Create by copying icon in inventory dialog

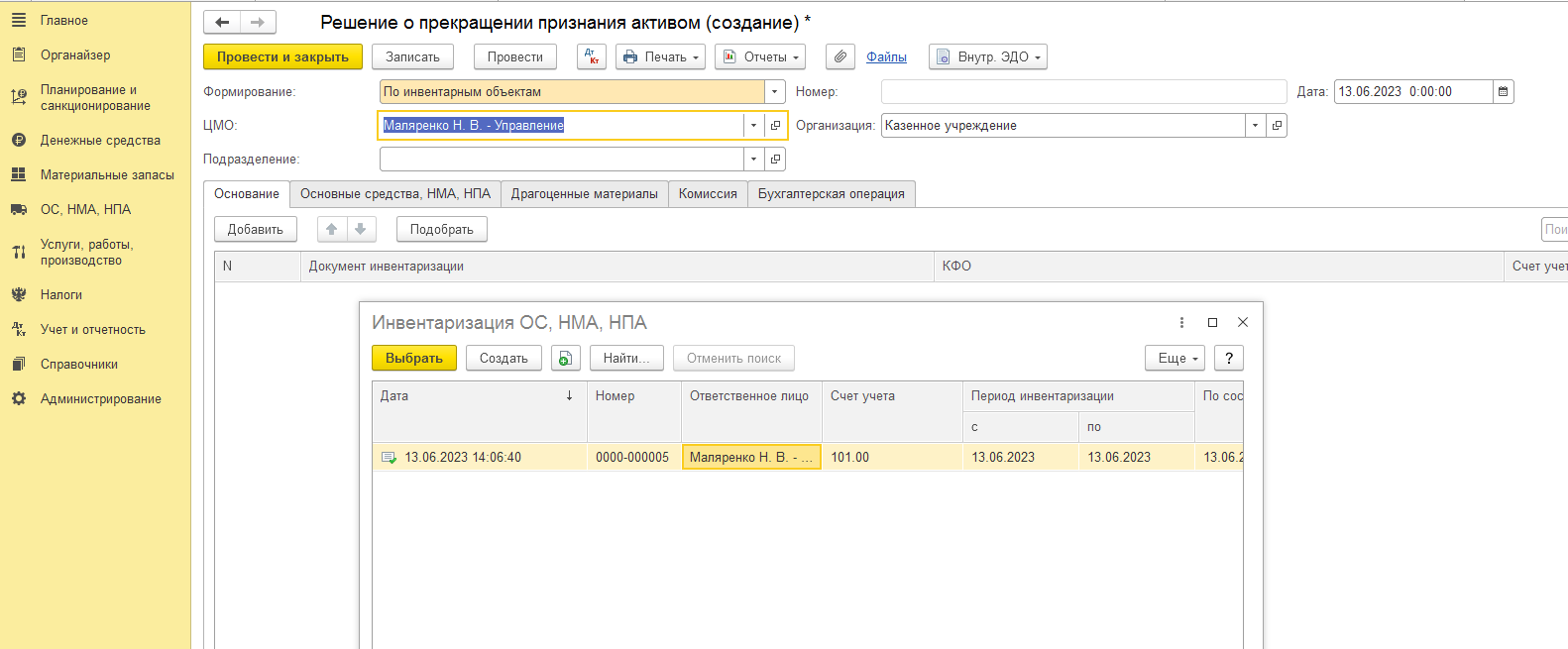[565, 358]
